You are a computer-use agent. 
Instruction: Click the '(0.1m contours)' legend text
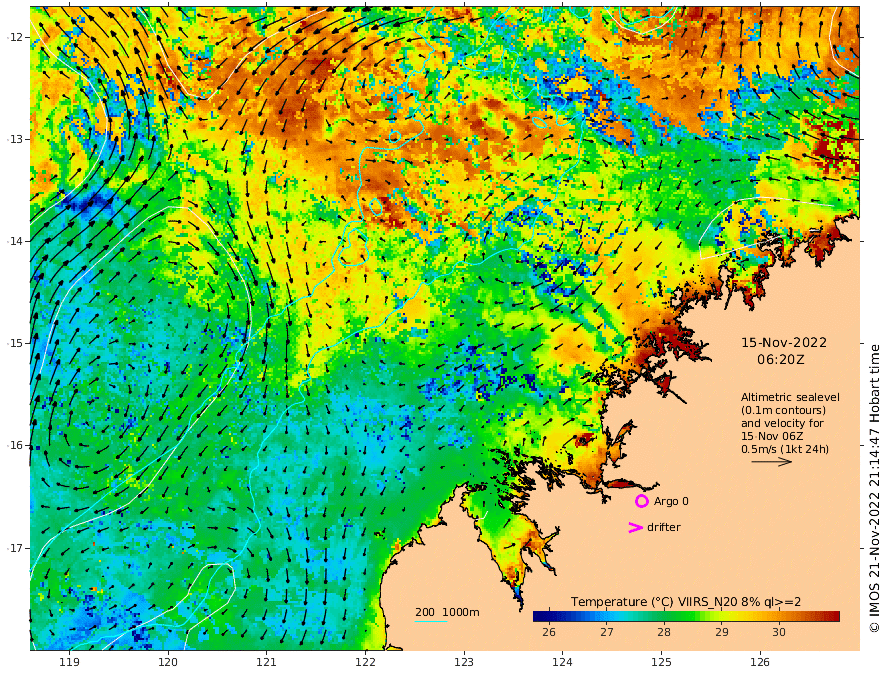point(783,410)
